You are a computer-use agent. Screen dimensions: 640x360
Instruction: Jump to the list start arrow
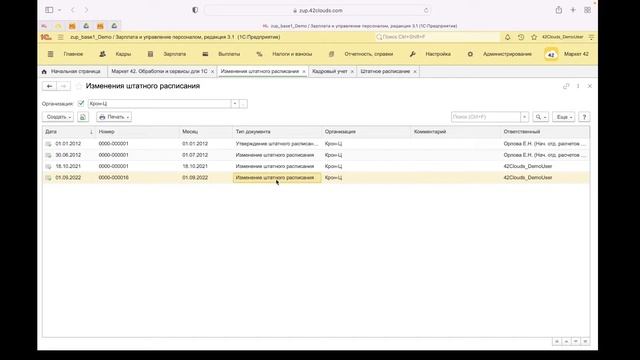pos(557,341)
